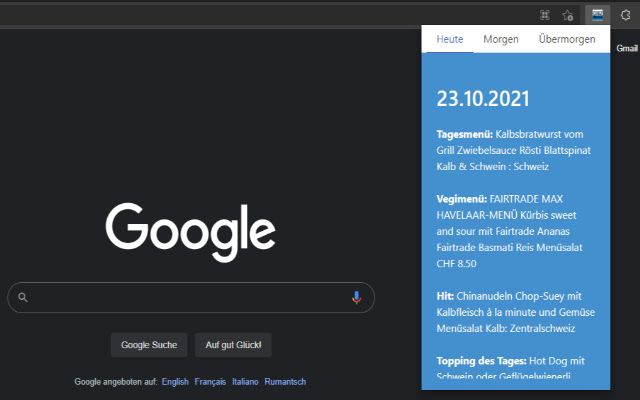Open the Gmail link
This screenshot has height=400, width=640.
(627, 48)
